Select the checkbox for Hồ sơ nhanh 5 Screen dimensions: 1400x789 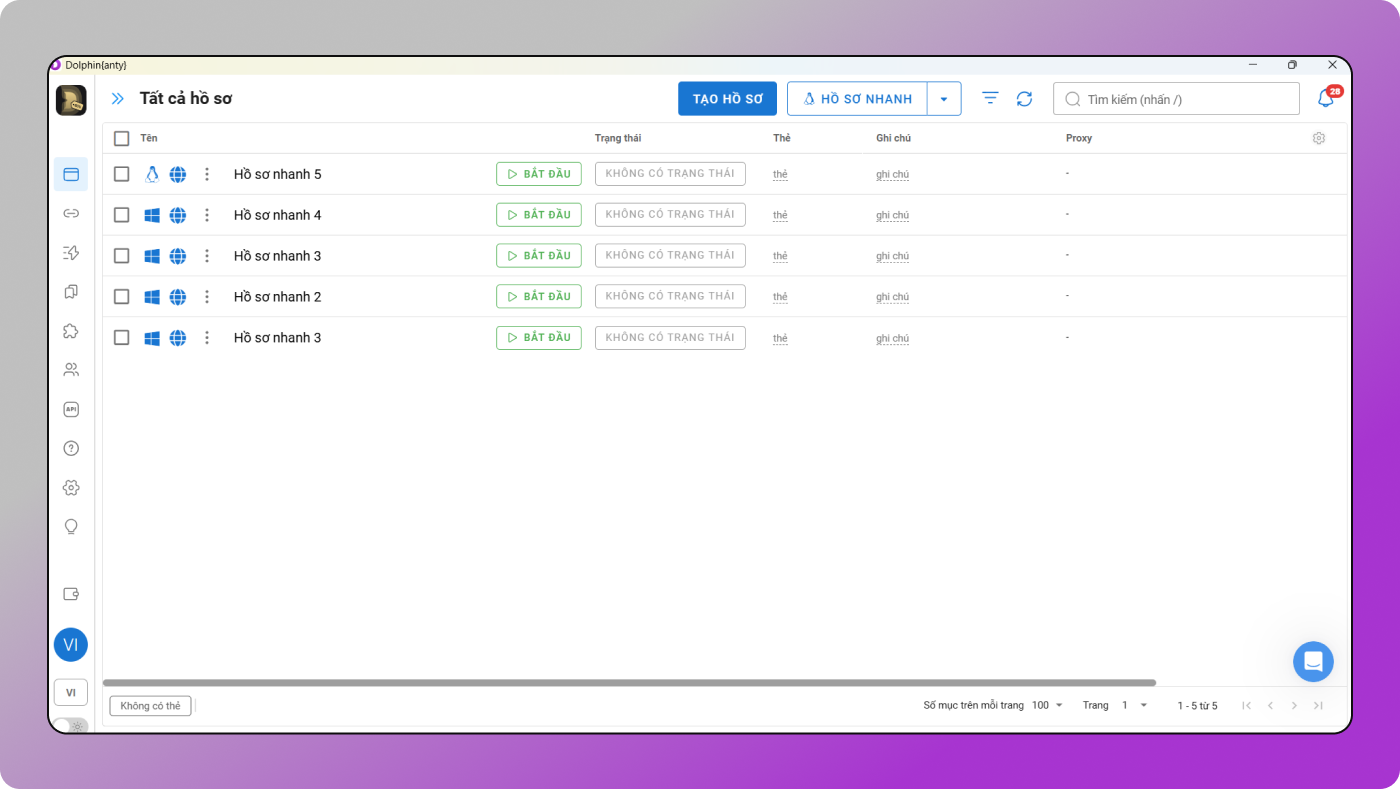[x=122, y=174]
